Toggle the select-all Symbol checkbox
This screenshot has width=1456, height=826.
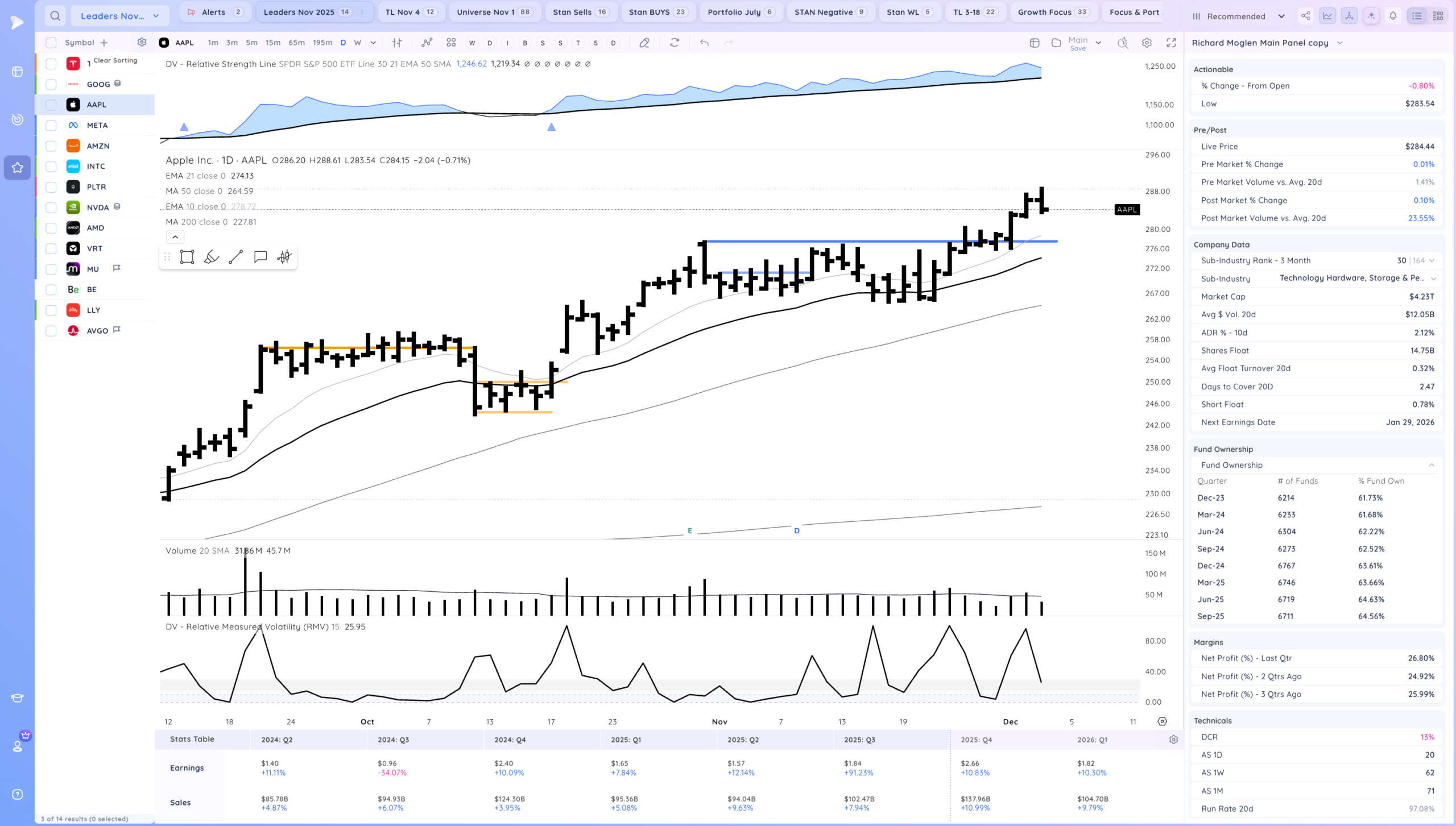click(51, 43)
